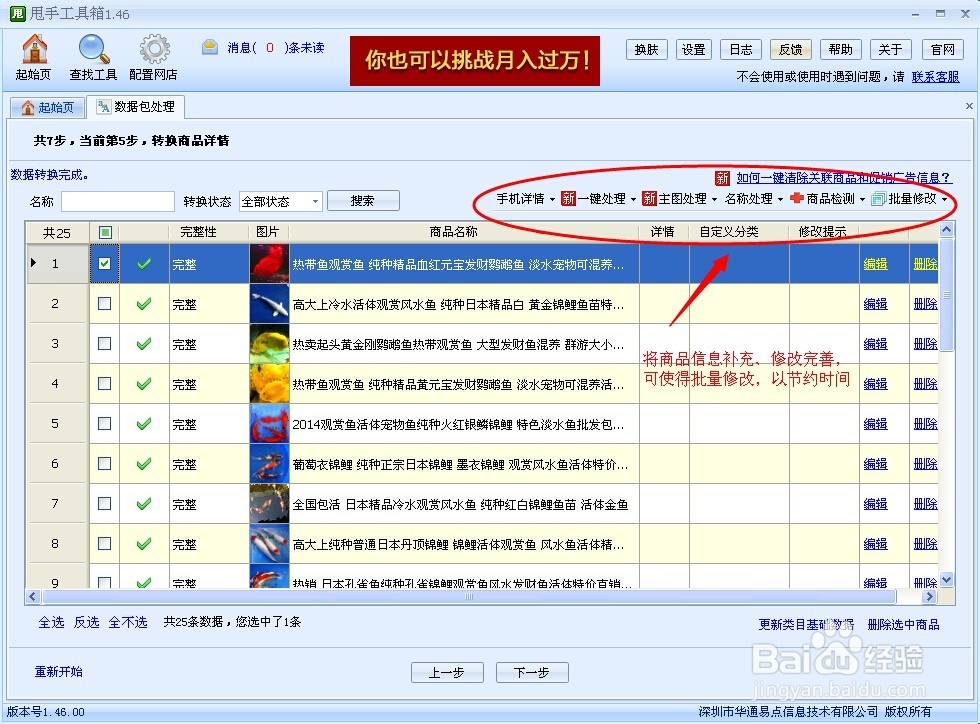Click the 下一步 next step button

point(532,672)
